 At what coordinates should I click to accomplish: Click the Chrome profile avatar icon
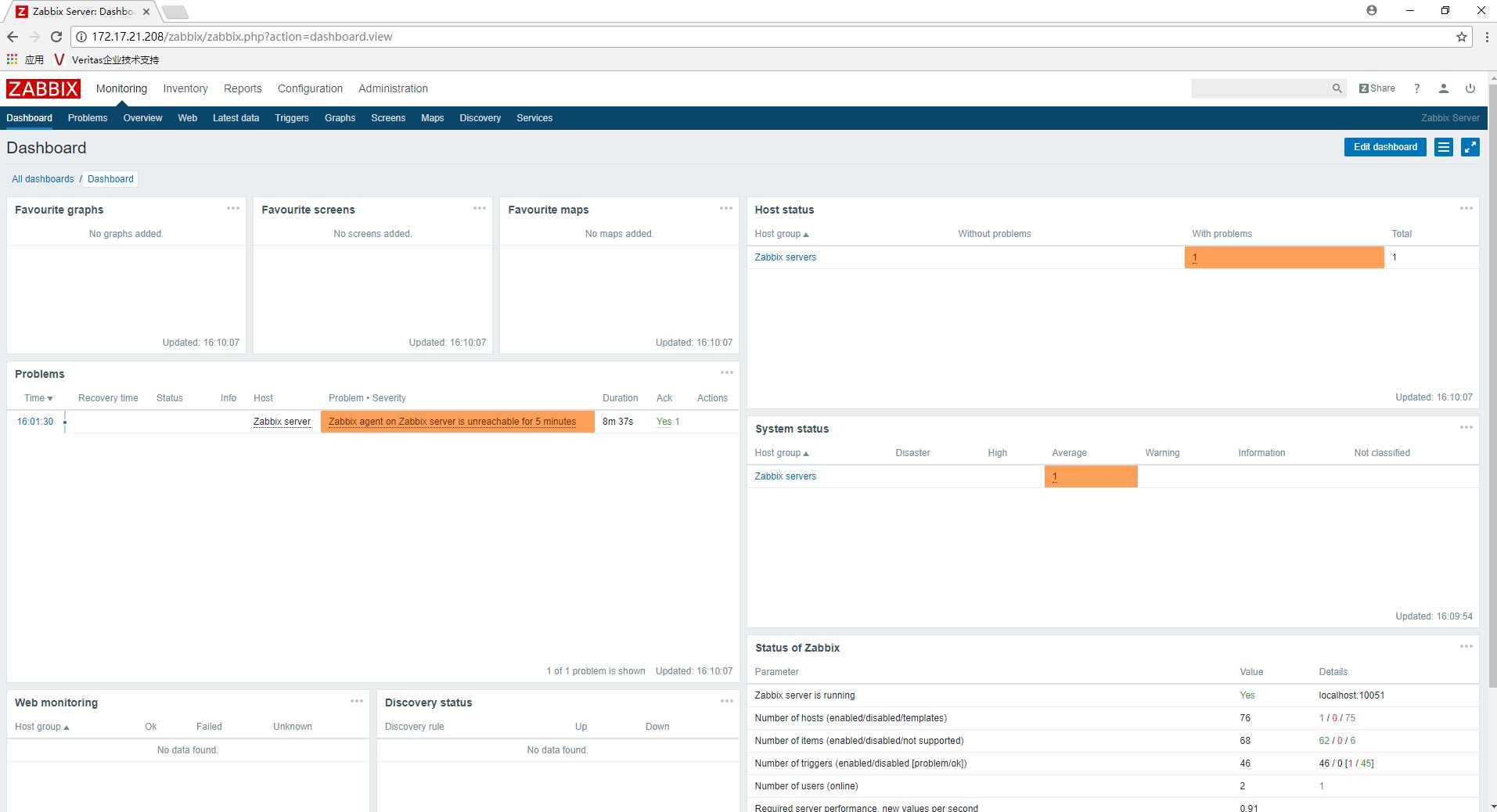[x=1372, y=10]
